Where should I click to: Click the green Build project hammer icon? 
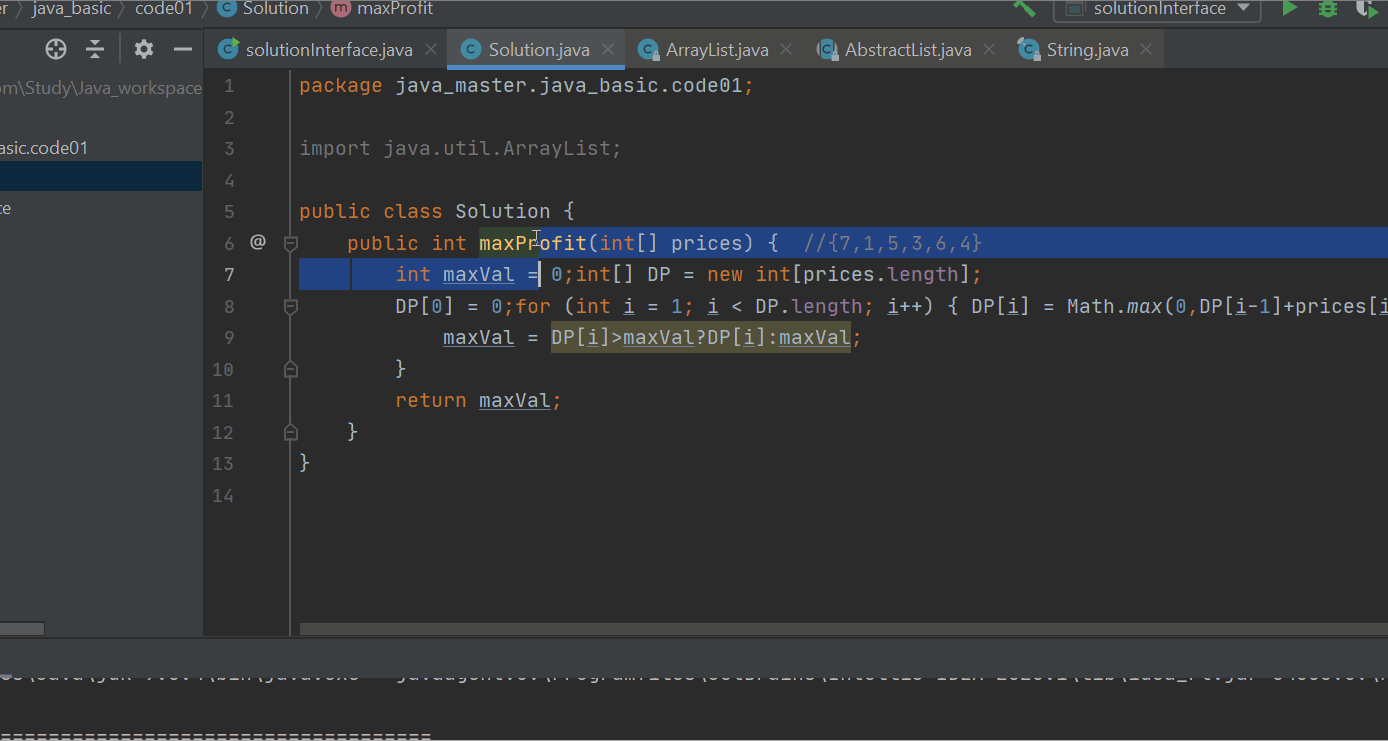tap(1024, 8)
